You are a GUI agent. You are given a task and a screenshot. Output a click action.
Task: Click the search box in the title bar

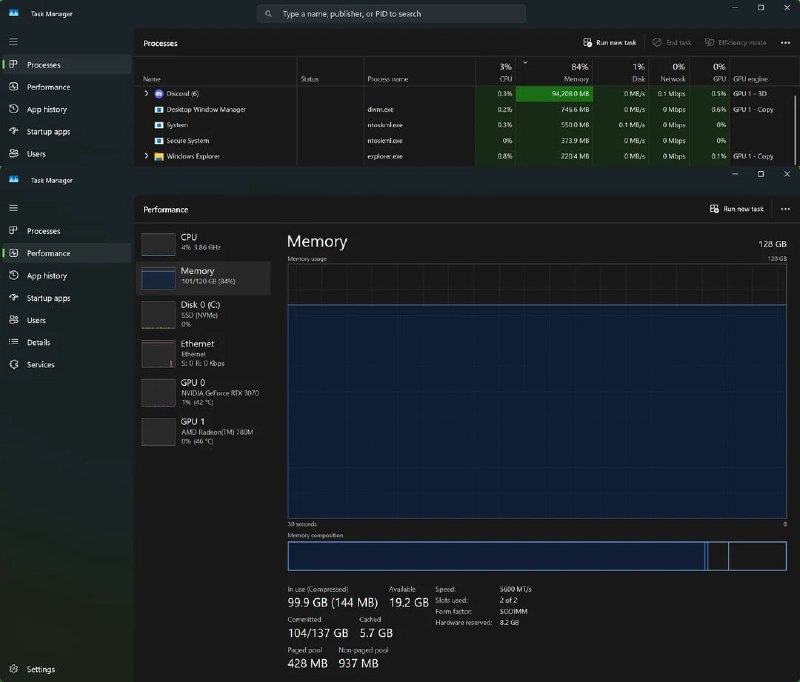coord(392,14)
